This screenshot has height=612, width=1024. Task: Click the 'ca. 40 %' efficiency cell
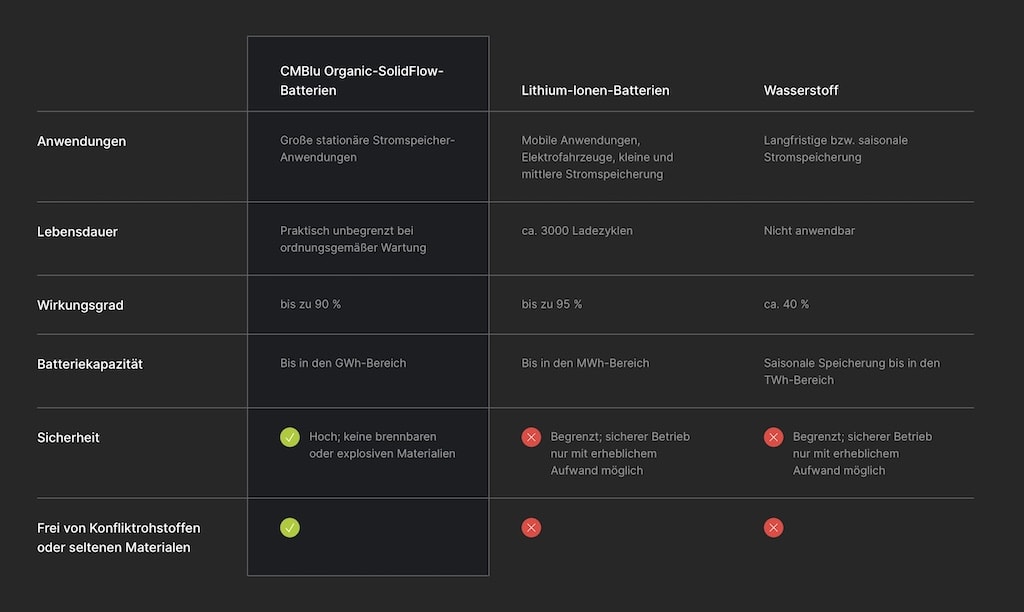pos(786,304)
